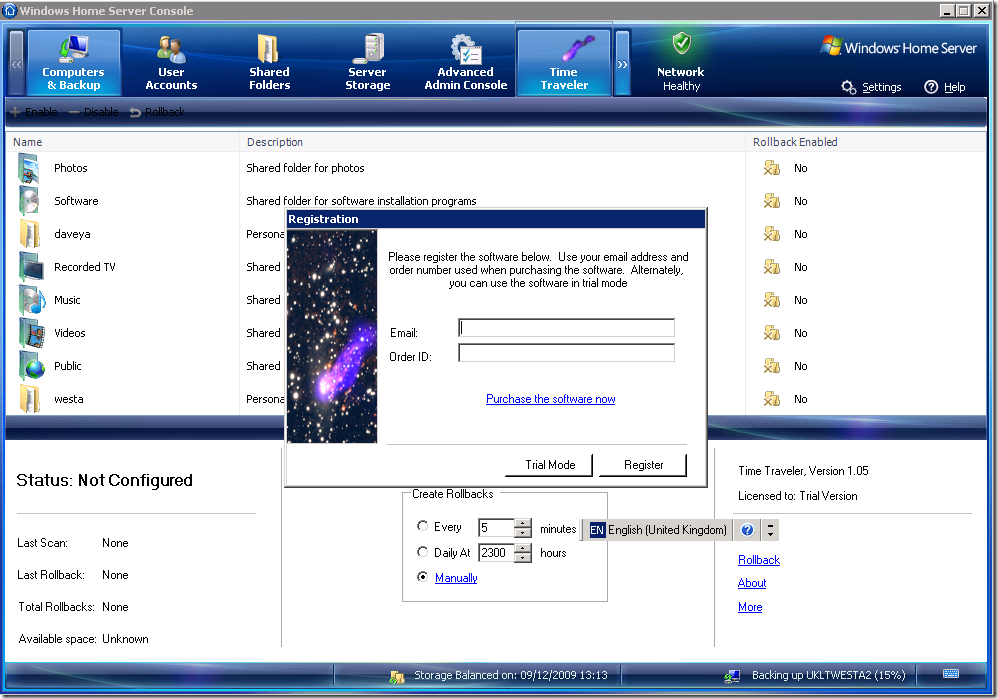This screenshot has width=998, height=699.
Task: Select the Daily At radio option
Action: click(x=422, y=552)
